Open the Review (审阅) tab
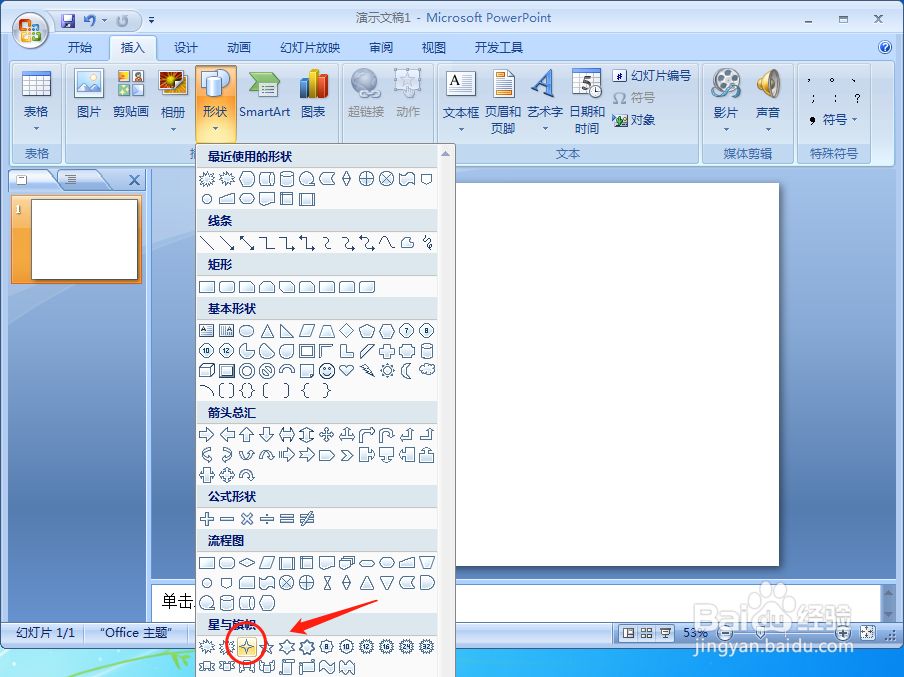The width and height of the screenshot is (904, 677). click(x=381, y=47)
